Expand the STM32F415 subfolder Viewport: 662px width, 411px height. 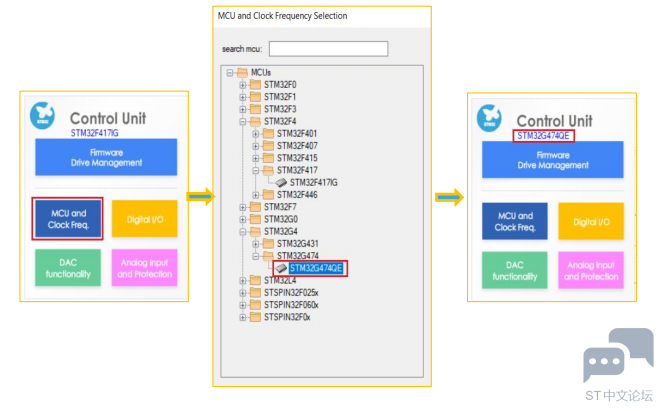pos(256,158)
